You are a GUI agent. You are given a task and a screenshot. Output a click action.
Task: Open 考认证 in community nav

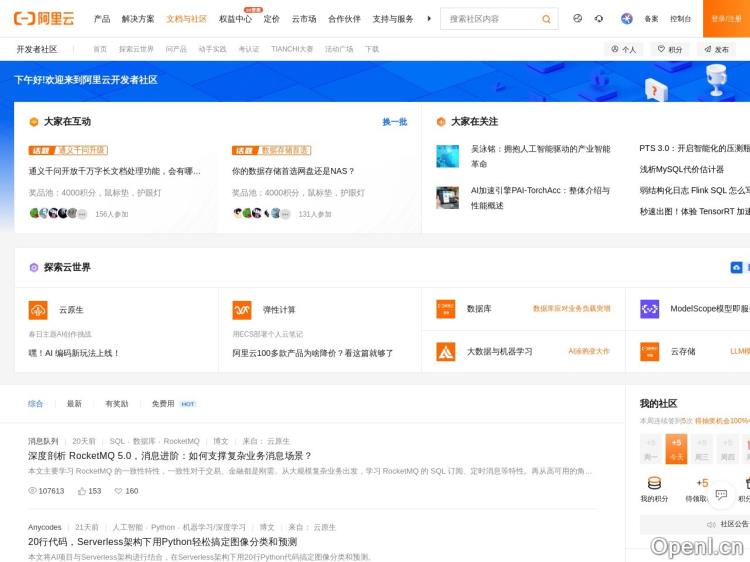point(249,49)
